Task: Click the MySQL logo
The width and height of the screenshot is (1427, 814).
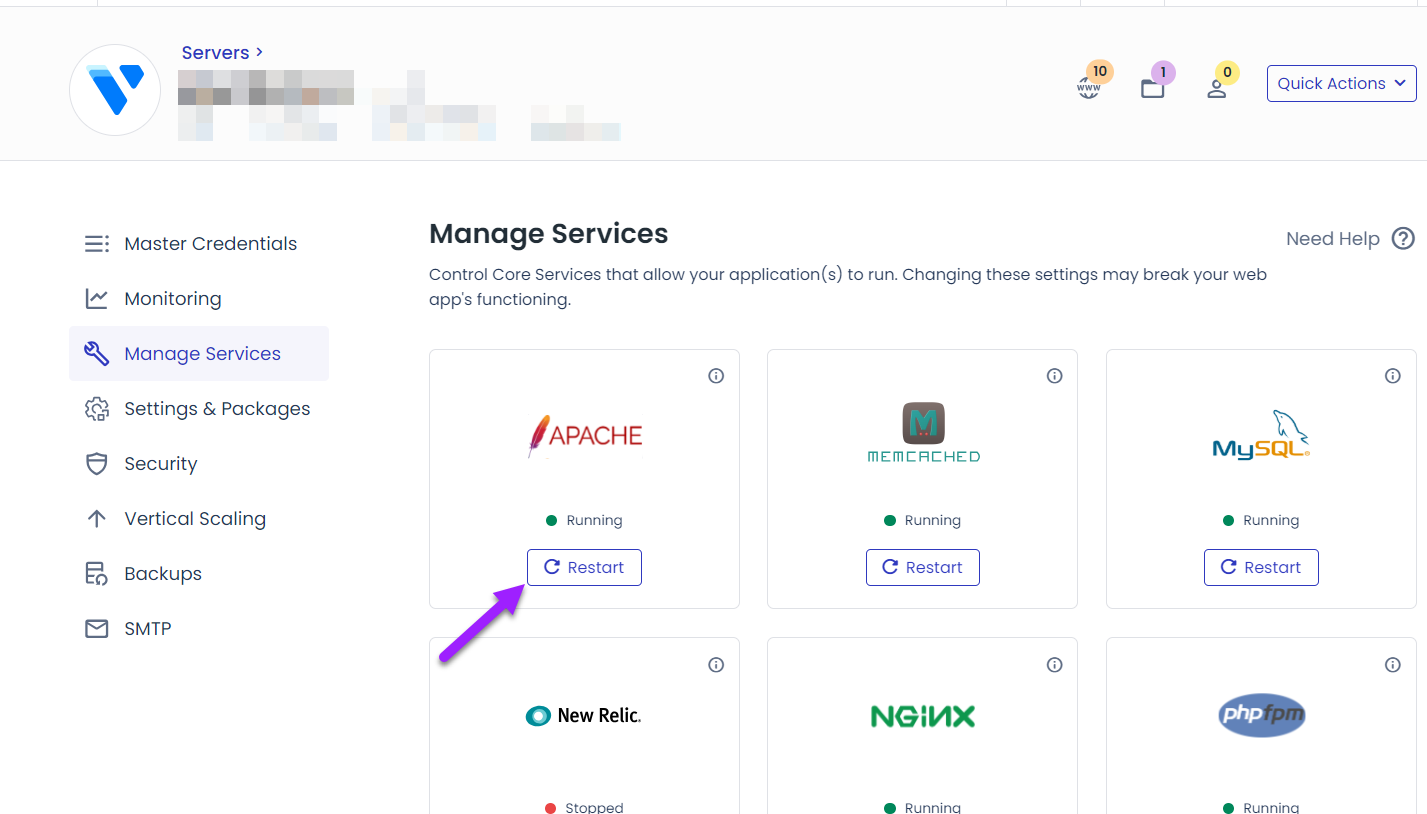Action: [x=1261, y=434]
